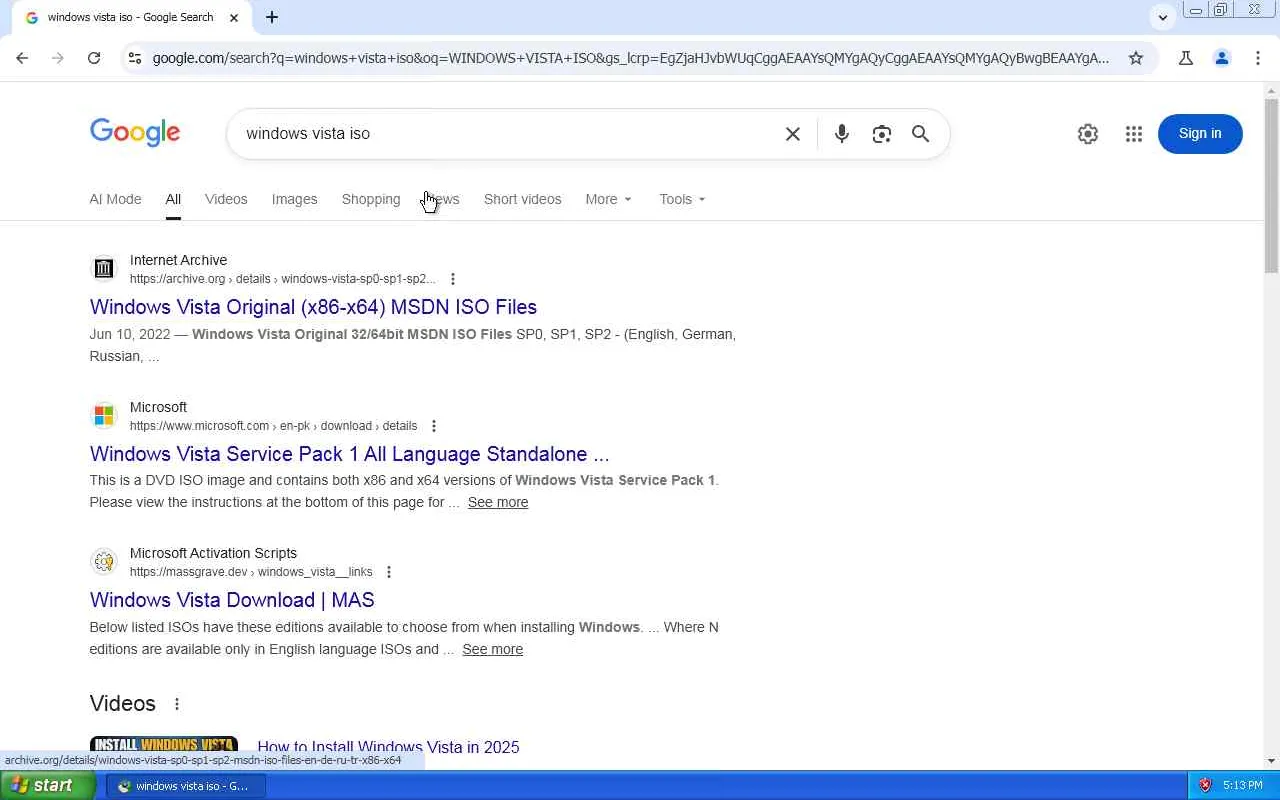This screenshot has width=1280, height=800.
Task: Open Chrome Labs flask icon
Action: [1186, 58]
